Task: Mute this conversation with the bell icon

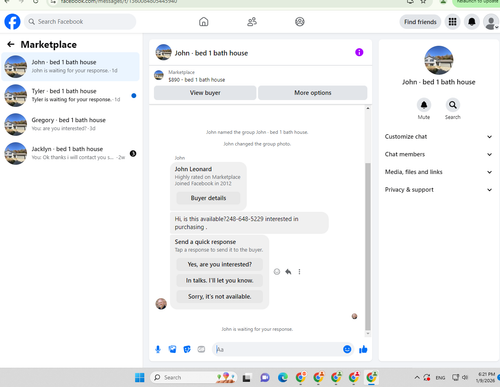Action: [x=424, y=105]
